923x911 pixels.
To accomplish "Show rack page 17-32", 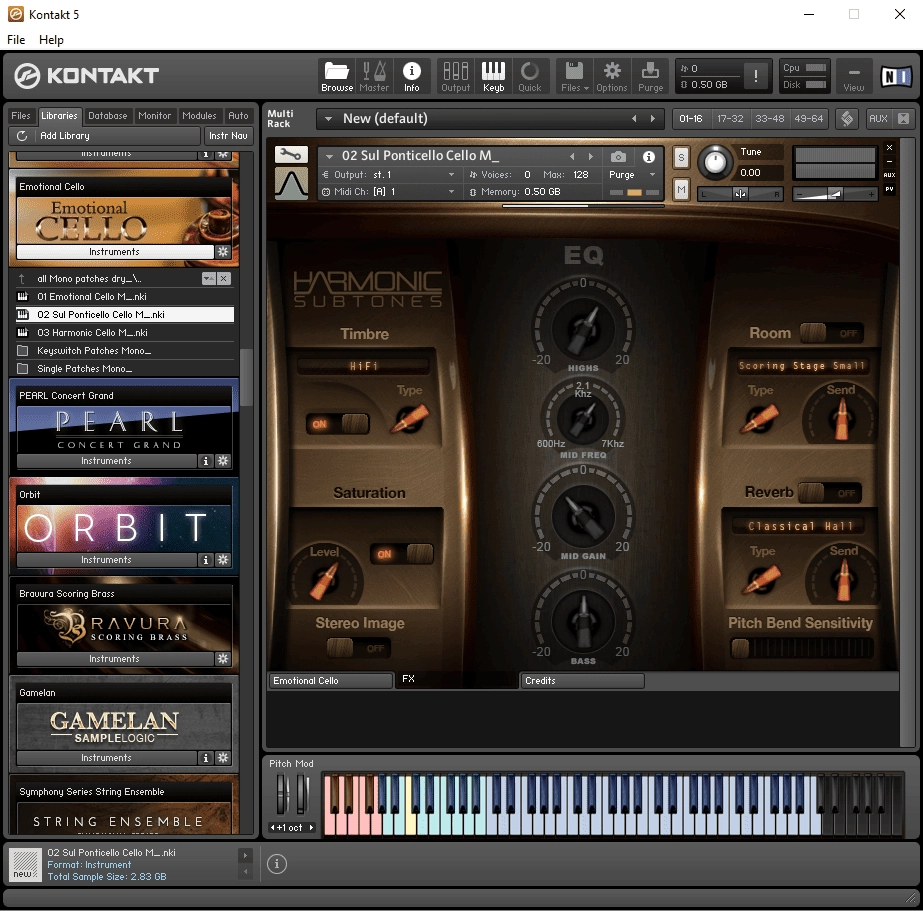I will 730,119.
